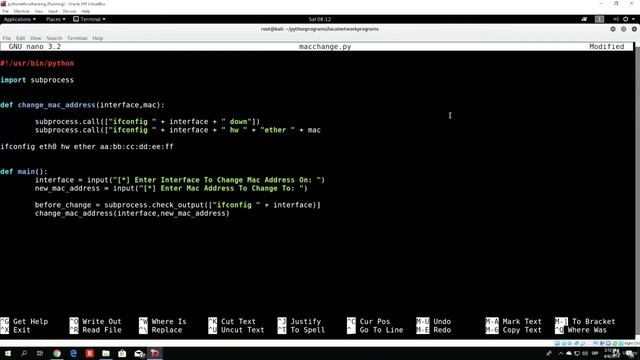Show hidden Windows tray icons

(x=561, y=353)
